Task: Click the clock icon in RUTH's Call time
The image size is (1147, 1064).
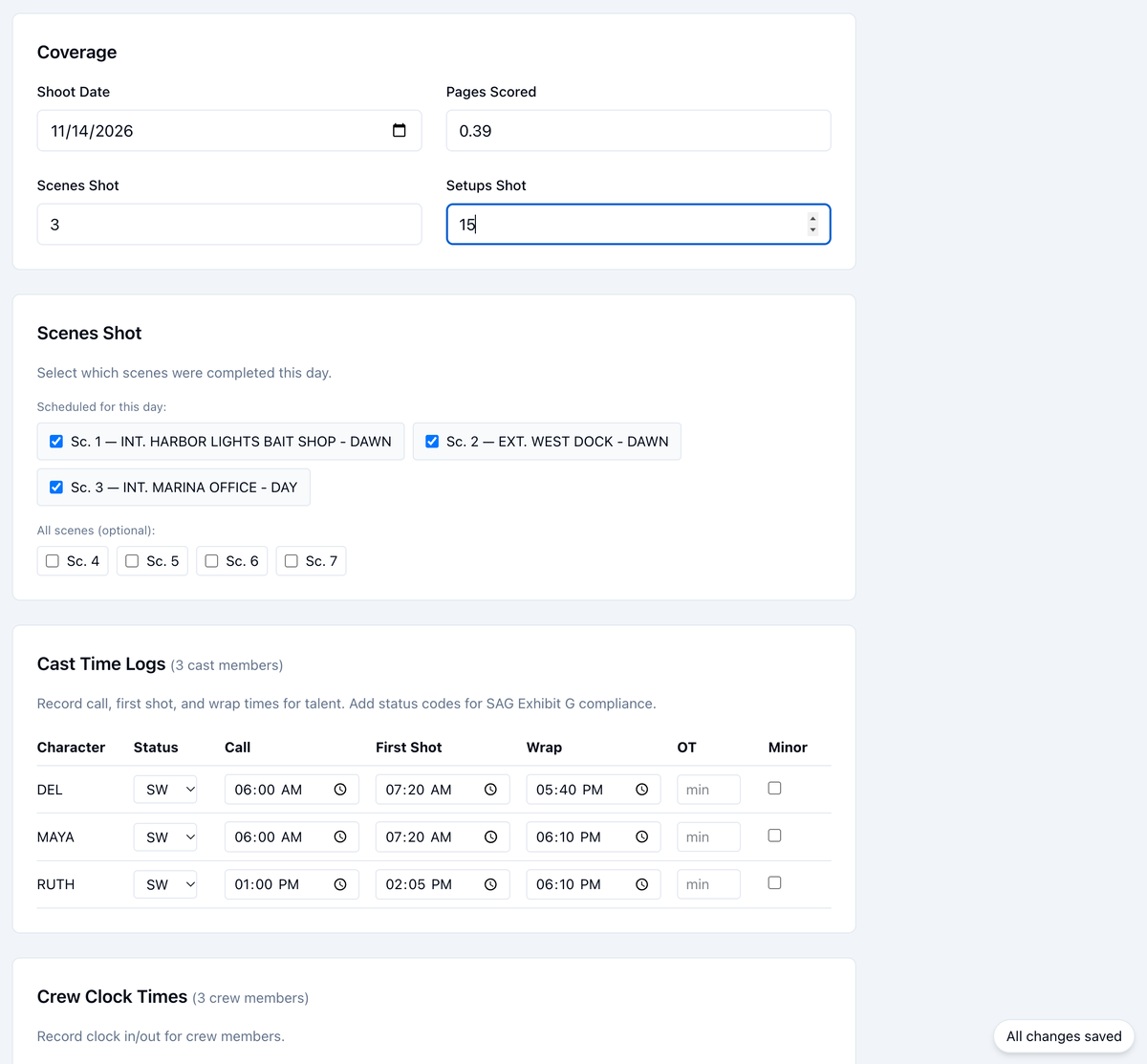Action: 340,885
